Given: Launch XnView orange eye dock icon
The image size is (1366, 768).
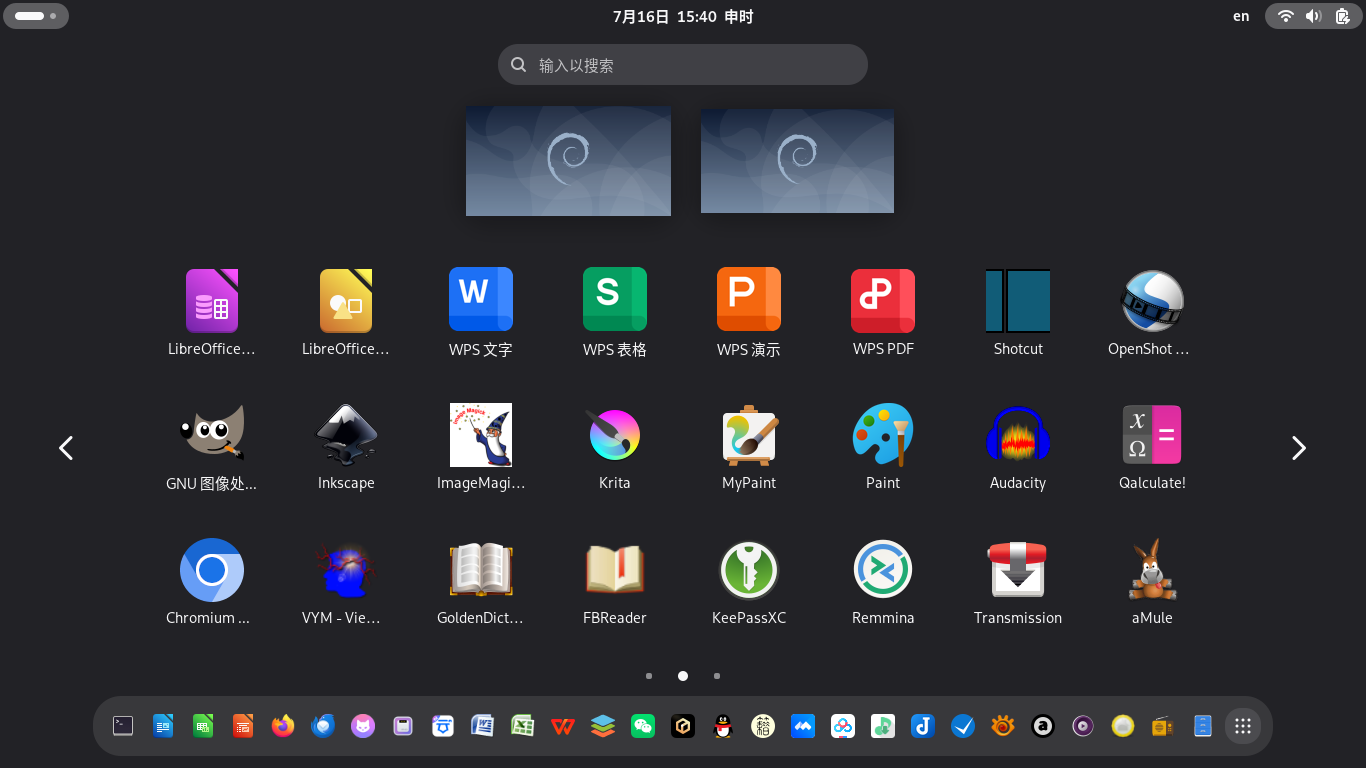Looking at the screenshot, I should tap(1003, 726).
